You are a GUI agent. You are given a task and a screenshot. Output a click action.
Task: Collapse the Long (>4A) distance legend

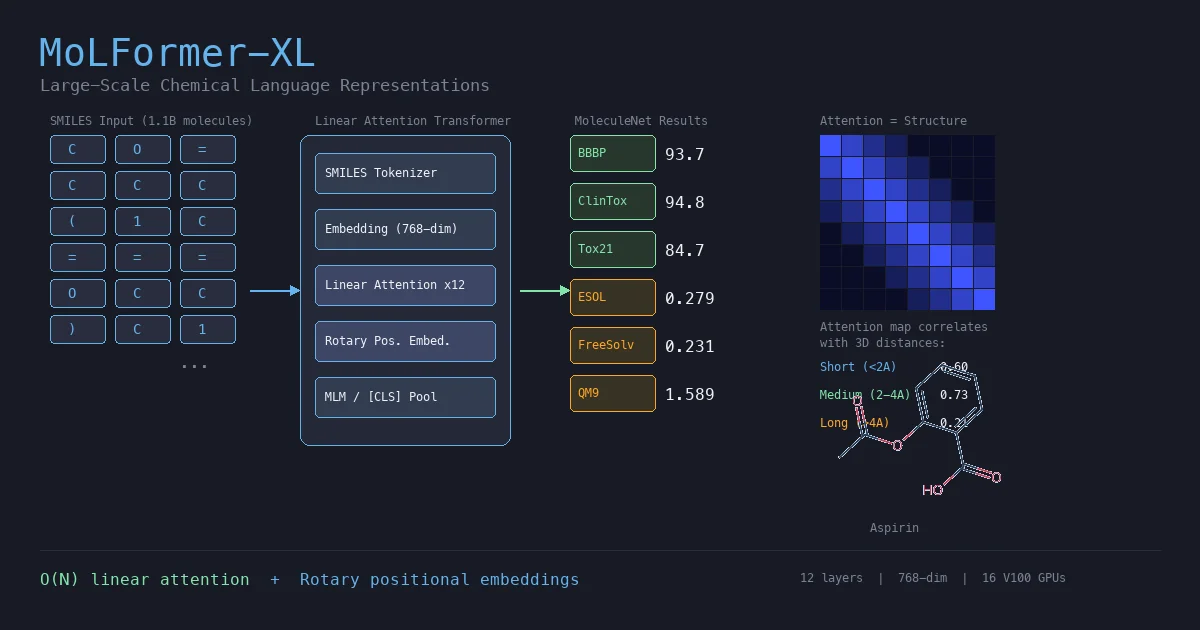pyautogui.click(x=855, y=423)
